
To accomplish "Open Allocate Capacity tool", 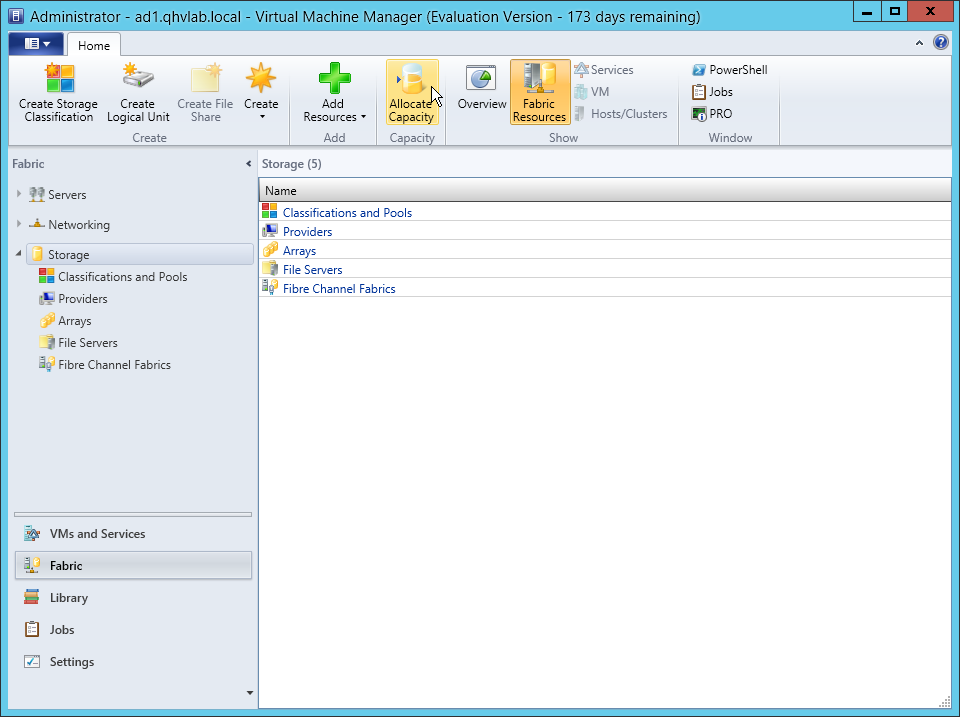I will click(x=411, y=93).
